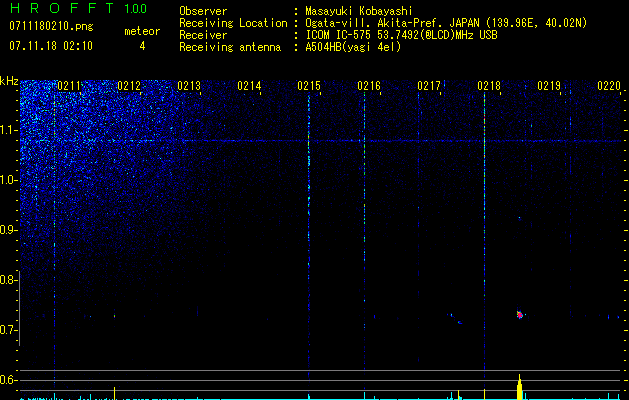Click the 1.1 kHz axis label
629x400 pixels.
8,130
